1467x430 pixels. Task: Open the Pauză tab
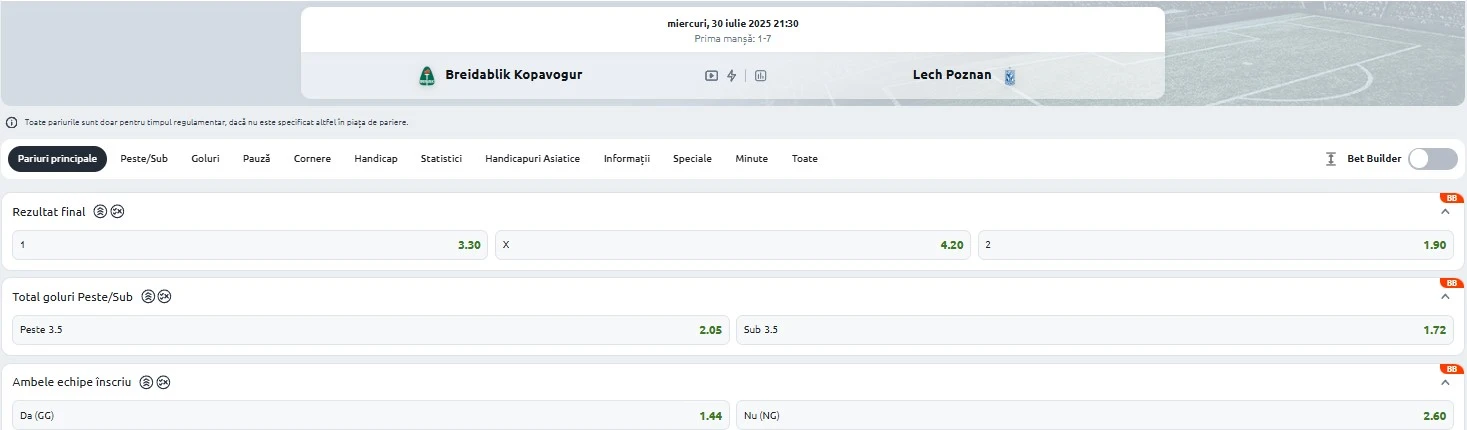pos(256,159)
